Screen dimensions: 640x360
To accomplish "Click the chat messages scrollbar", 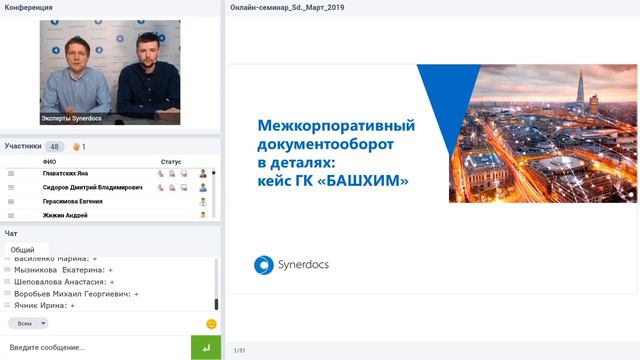I will (216, 284).
